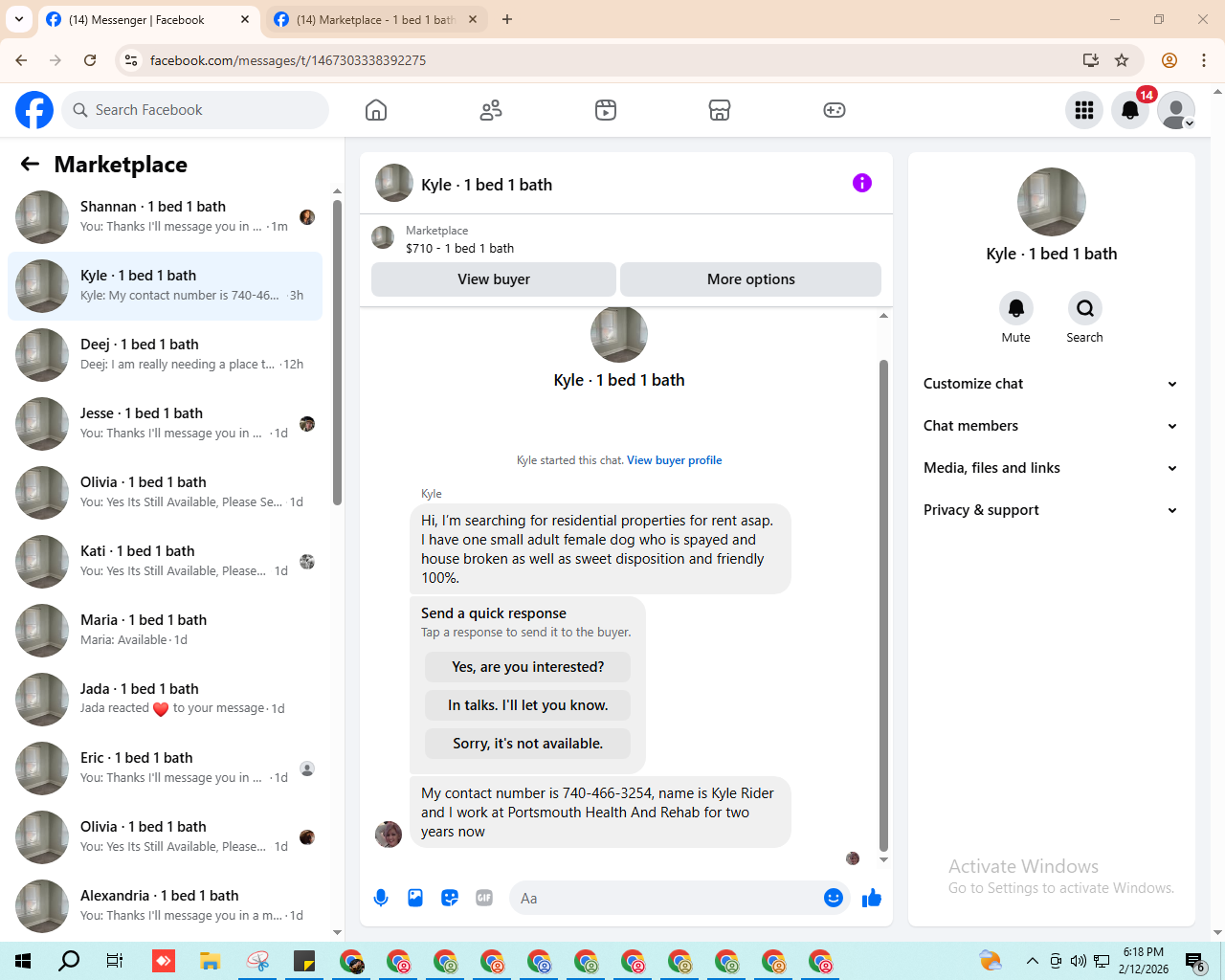The height and width of the screenshot is (980, 1225).
Task: Expand Chat members section
Action: [x=1051, y=426]
